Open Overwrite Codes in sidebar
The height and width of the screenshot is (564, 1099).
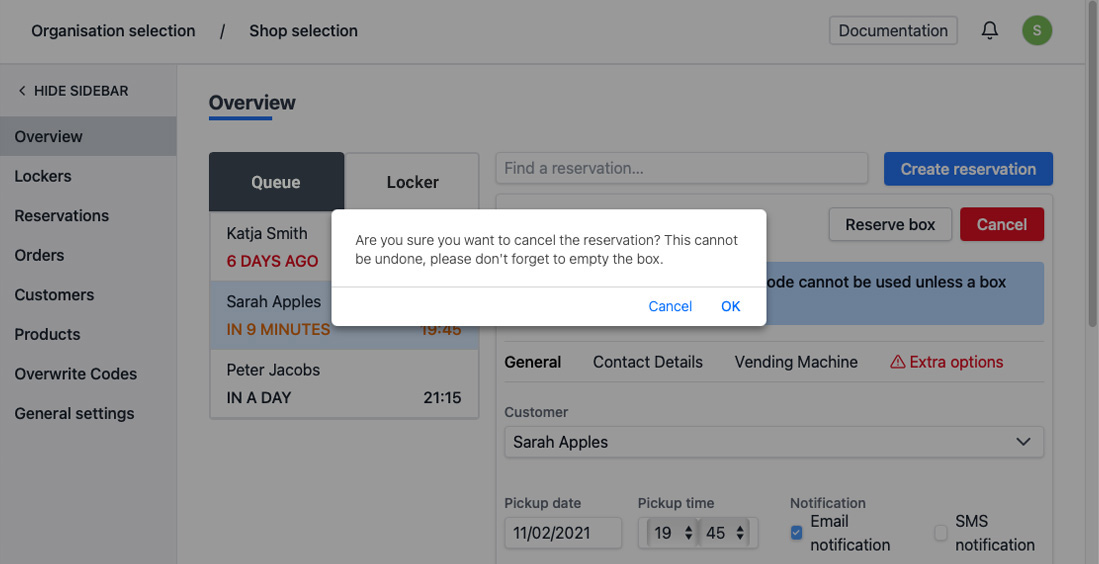click(x=76, y=374)
